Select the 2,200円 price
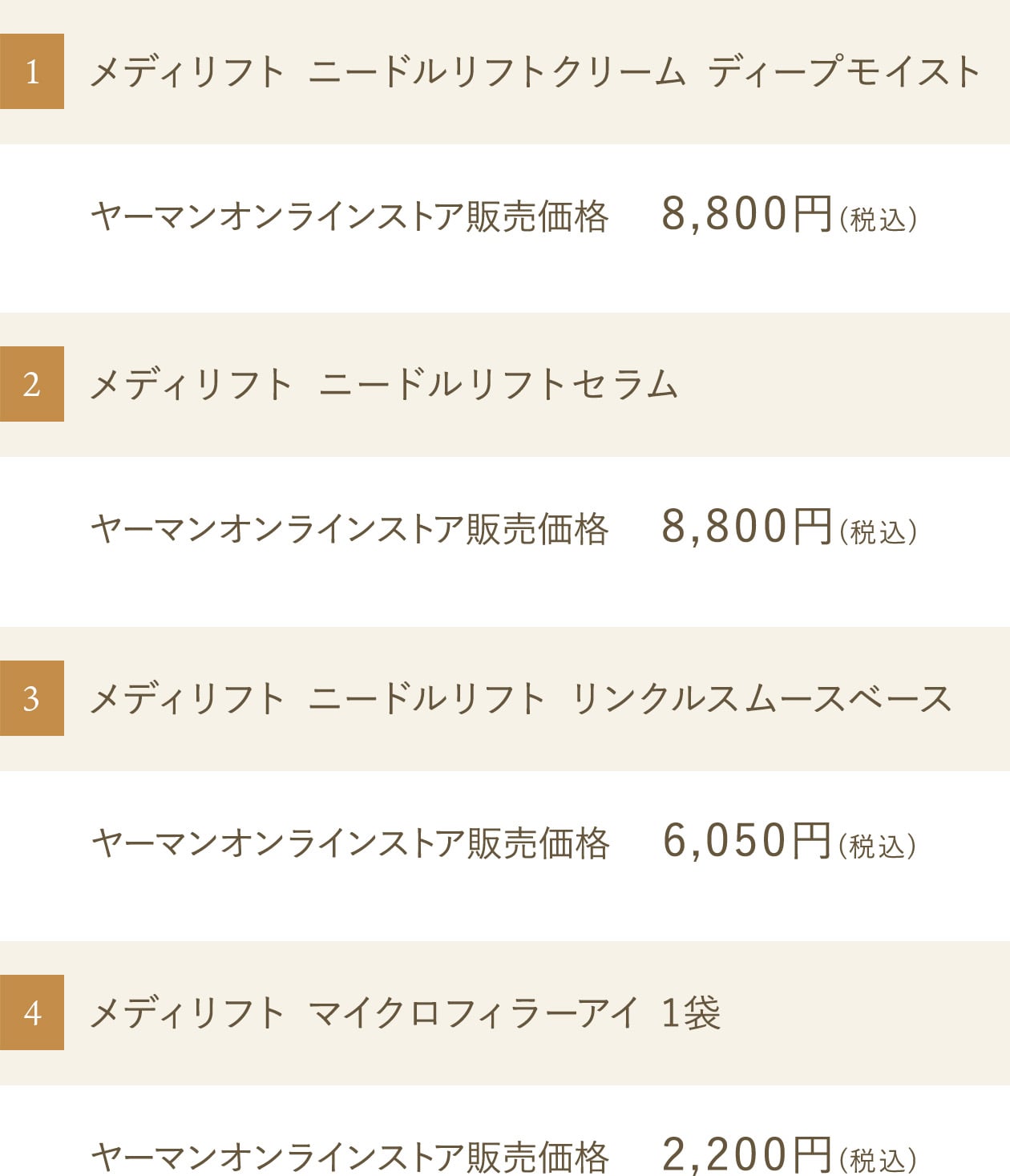1010x1176 pixels. click(x=746, y=1154)
